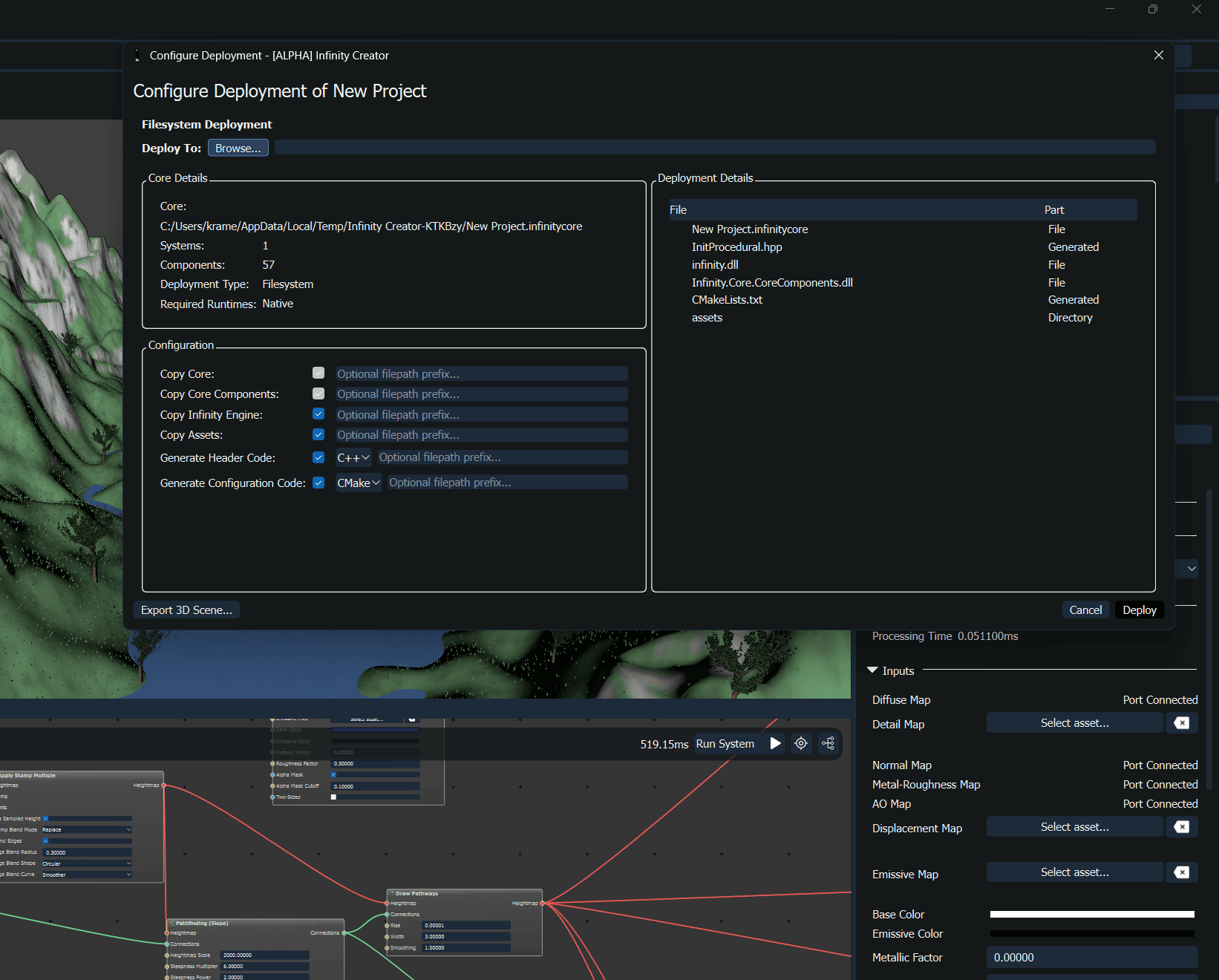Image resolution: width=1219 pixels, height=980 pixels.
Task: Disable Generate Header Code checkbox
Action: pos(318,457)
